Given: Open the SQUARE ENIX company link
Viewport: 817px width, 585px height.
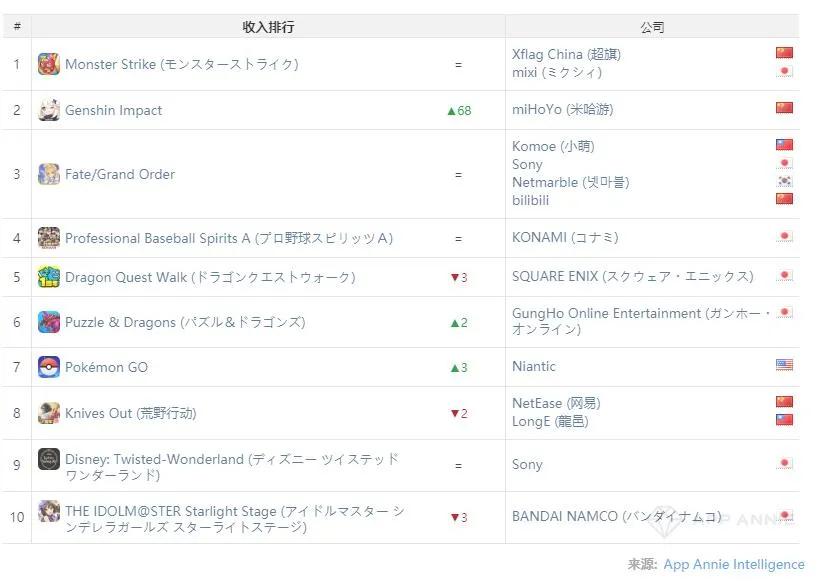Looking at the screenshot, I should pyautogui.click(x=633, y=276).
